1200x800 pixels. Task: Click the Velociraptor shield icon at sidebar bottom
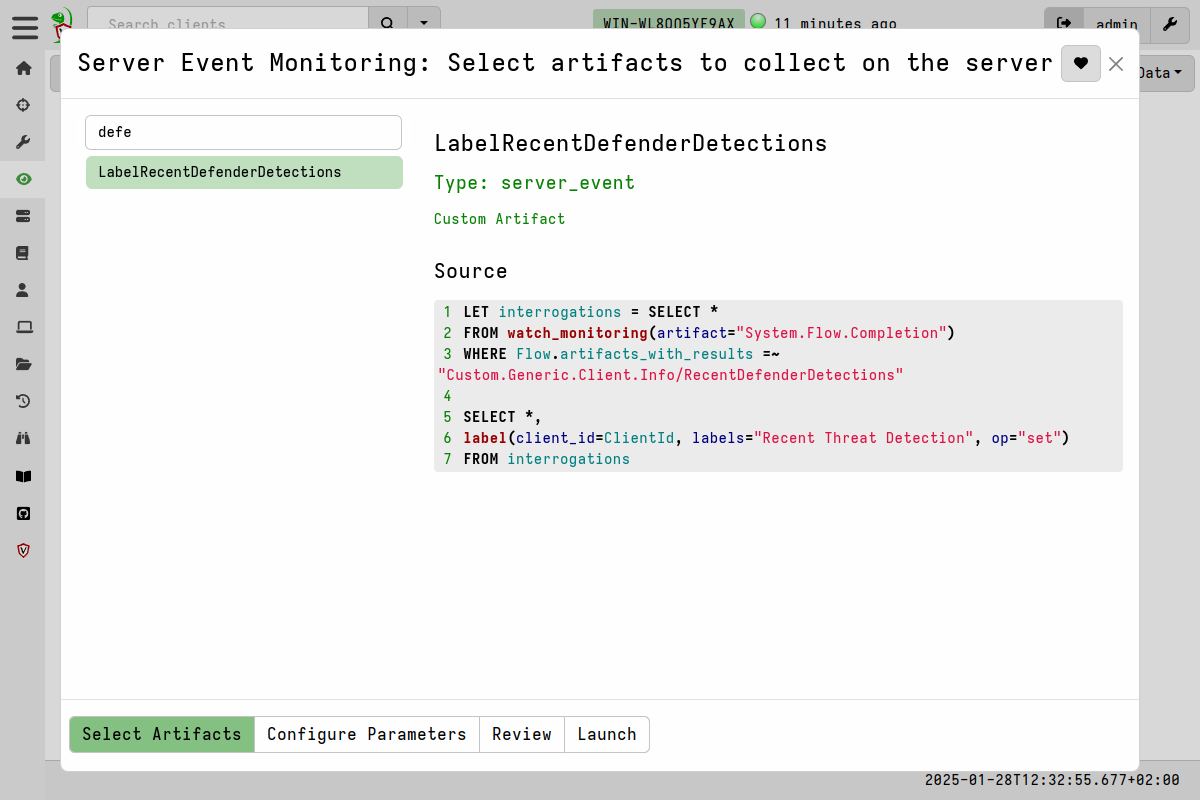coord(22,550)
